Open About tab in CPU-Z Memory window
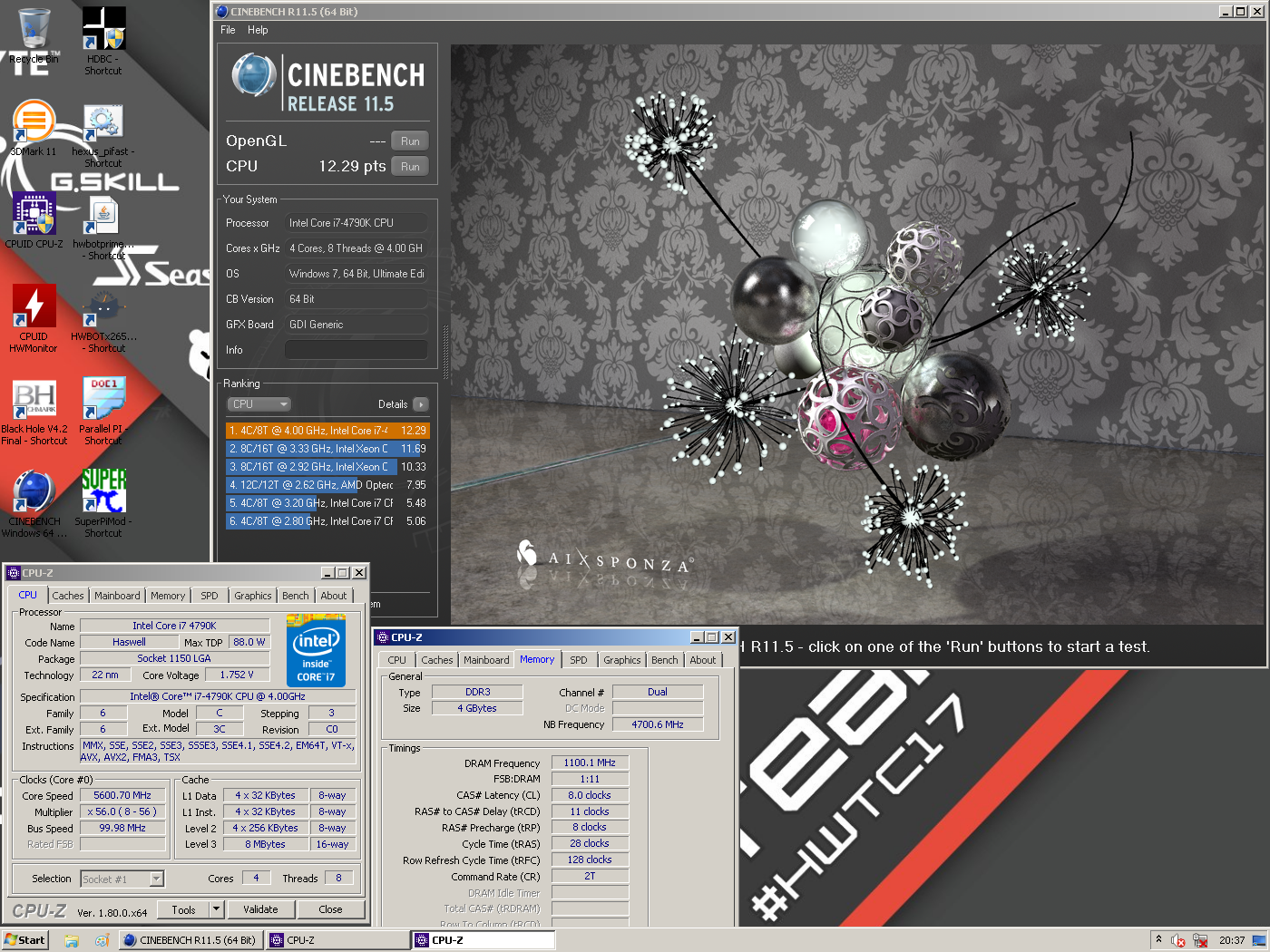1270x952 pixels. 702,660
